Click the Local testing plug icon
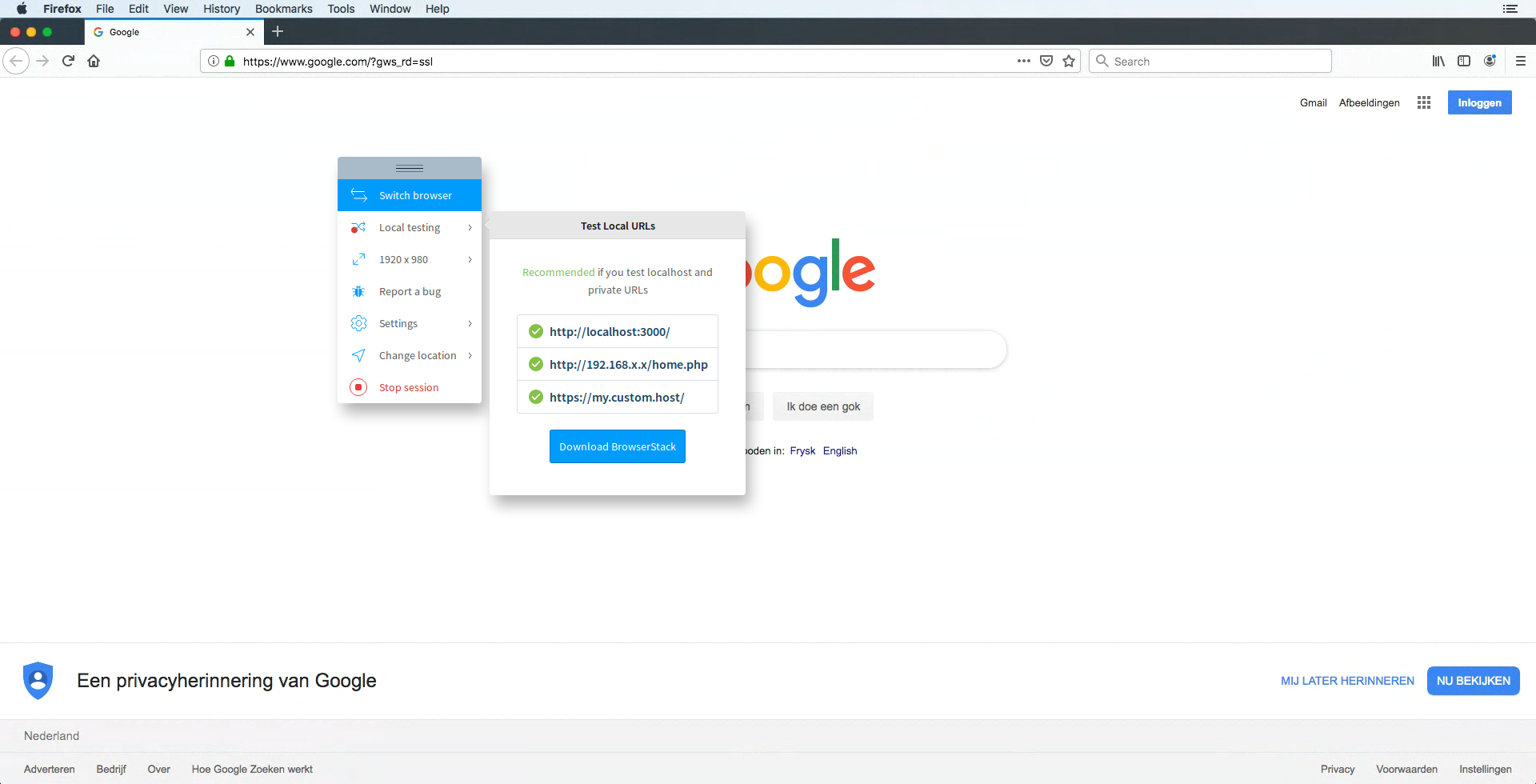 click(x=359, y=227)
